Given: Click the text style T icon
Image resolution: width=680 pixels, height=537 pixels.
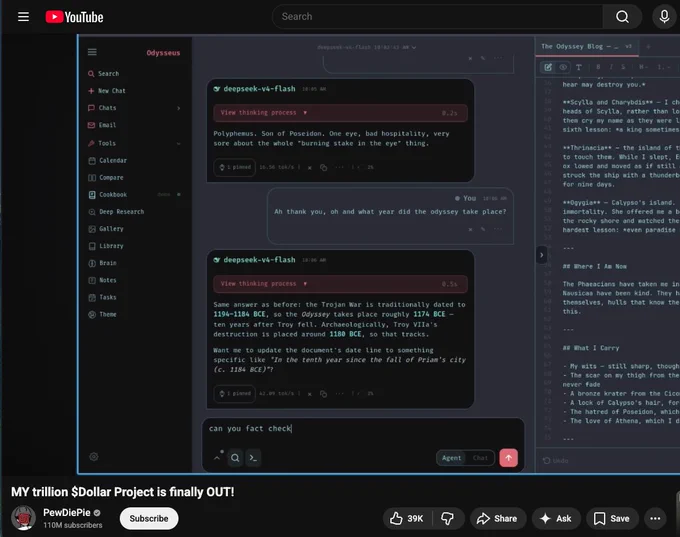Looking at the screenshot, I should point(579,67).
